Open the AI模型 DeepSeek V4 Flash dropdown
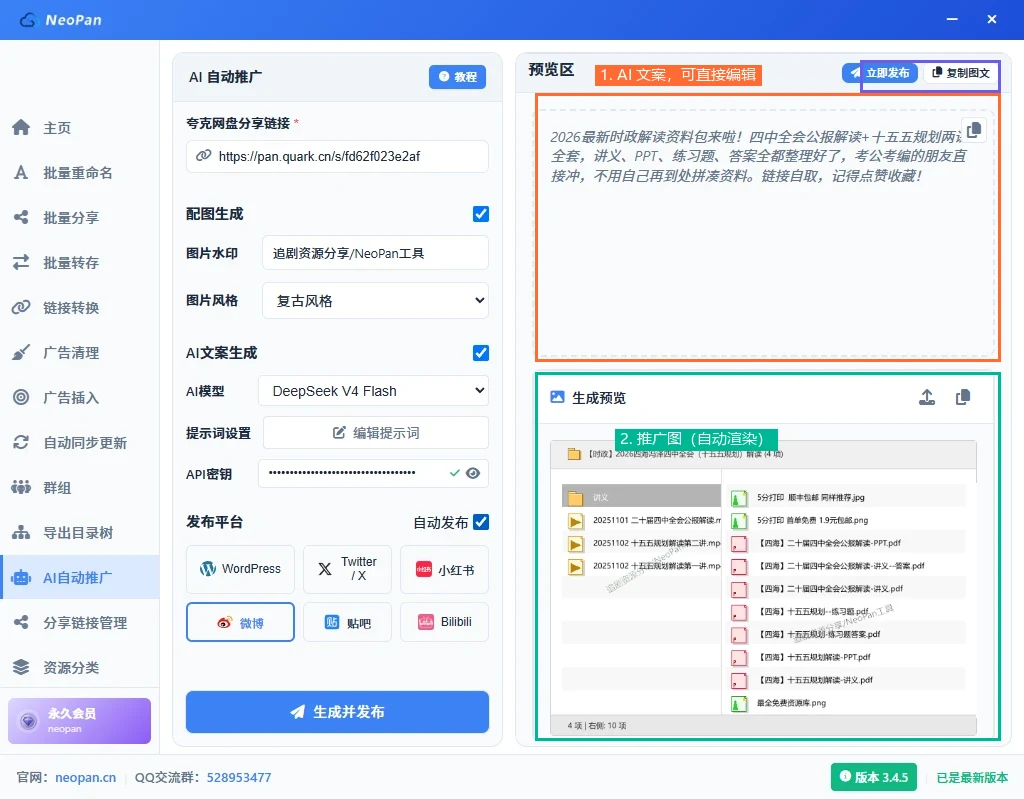 pos(373,391)
